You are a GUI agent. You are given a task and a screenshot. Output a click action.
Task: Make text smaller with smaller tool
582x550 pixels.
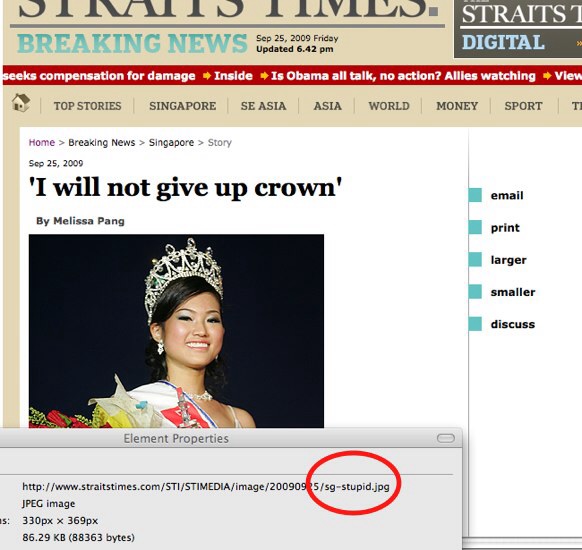[x=513, y=292]
